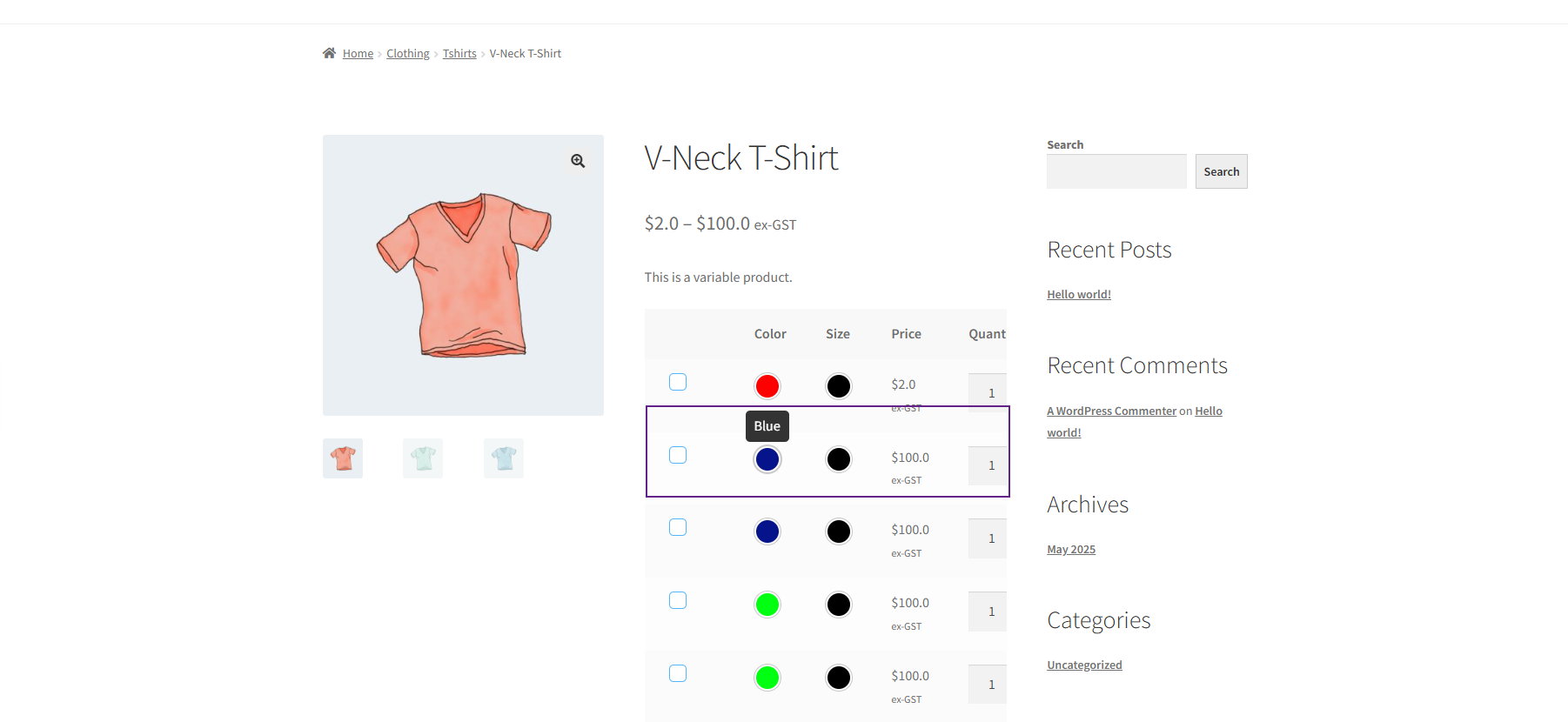Open the Hello world! recent post

pyautogui.click(x=1078, y=295)
